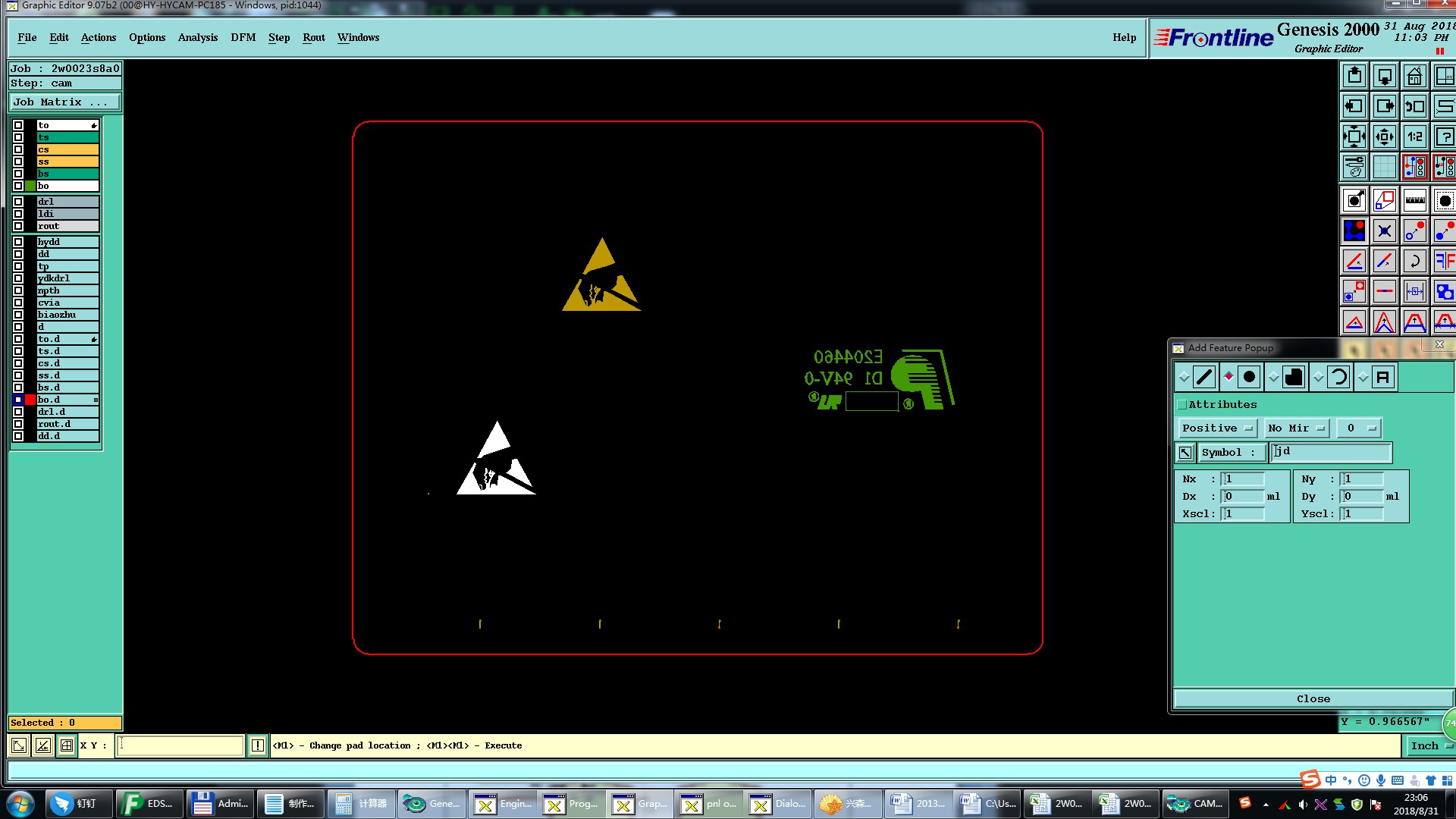Click the small grid icon left of XY
1456x819 pixels.
pos(67,745)
